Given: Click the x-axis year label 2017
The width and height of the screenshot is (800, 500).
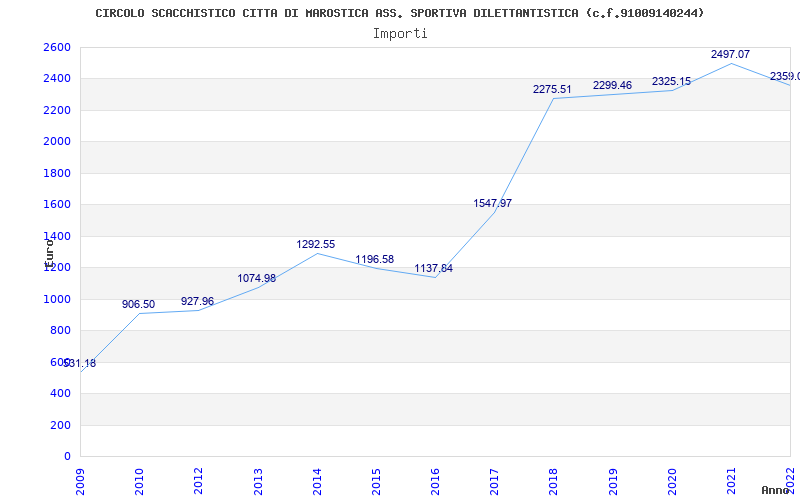Looking at the screenshot, I should pyautogui.click(x=494, y=482).
